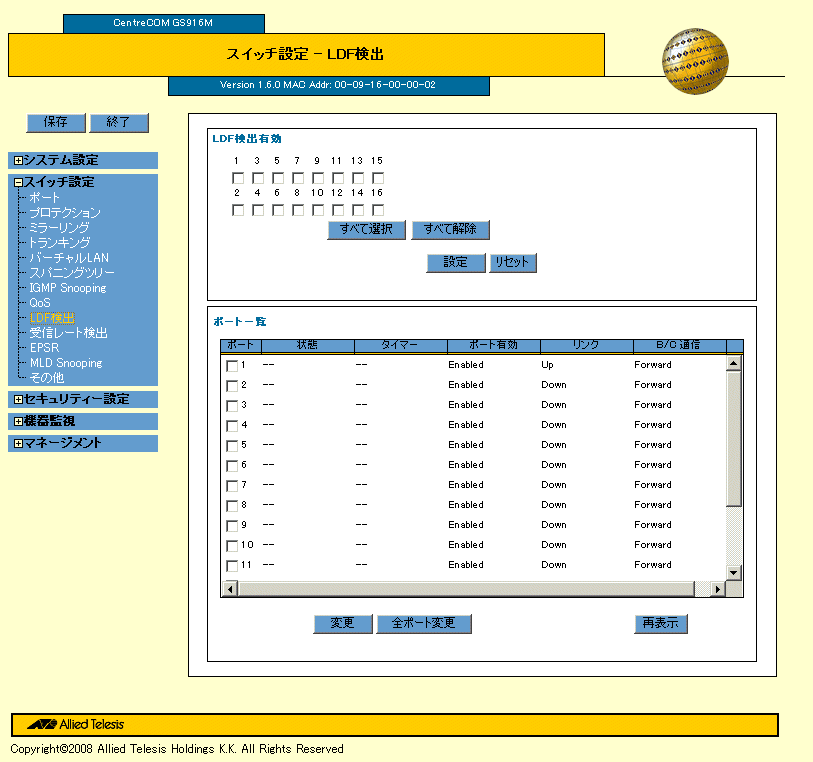Expand the システム設定 menu section
813x762 pixels.
18,160
